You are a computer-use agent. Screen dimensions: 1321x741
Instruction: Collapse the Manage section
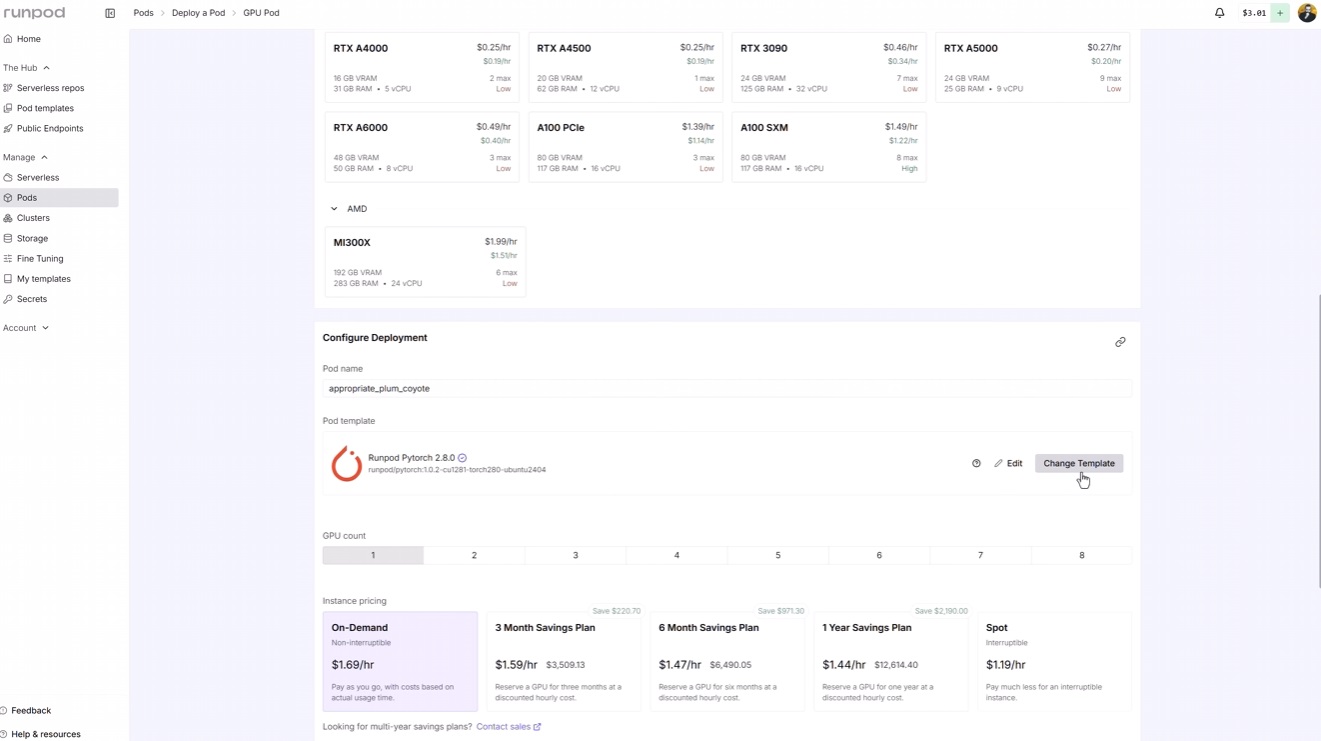(x=25, y=157)
